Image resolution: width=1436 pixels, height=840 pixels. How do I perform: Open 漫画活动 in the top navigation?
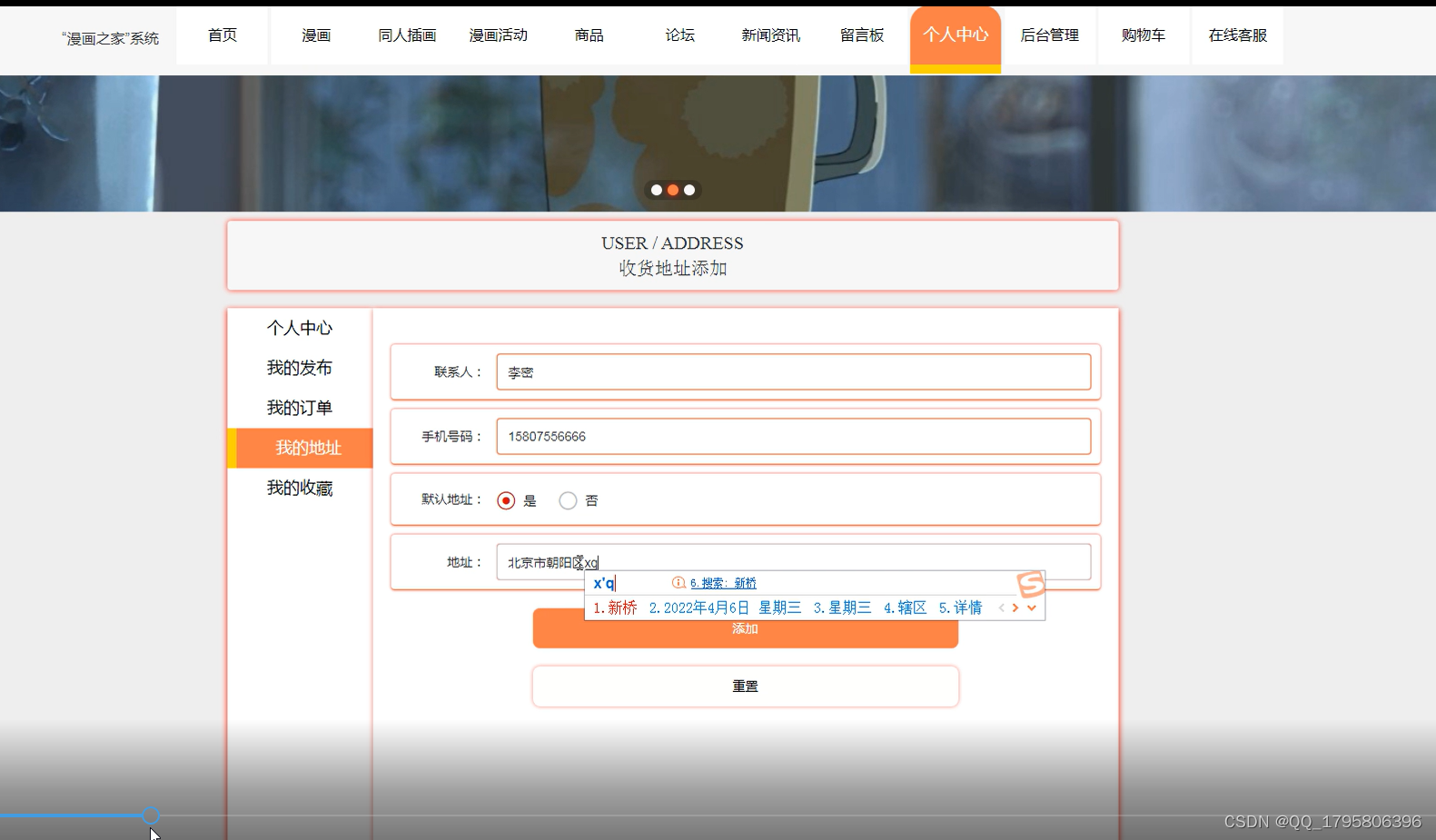[x=498, y=35]
